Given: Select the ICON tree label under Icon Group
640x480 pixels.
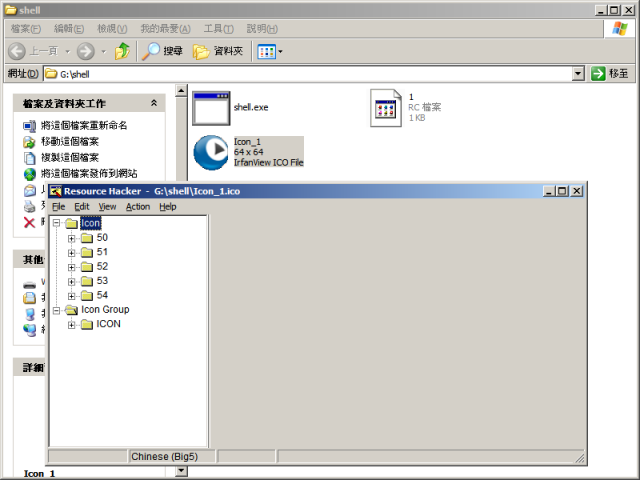Looking at the screenshot, I should pos(108,324).
